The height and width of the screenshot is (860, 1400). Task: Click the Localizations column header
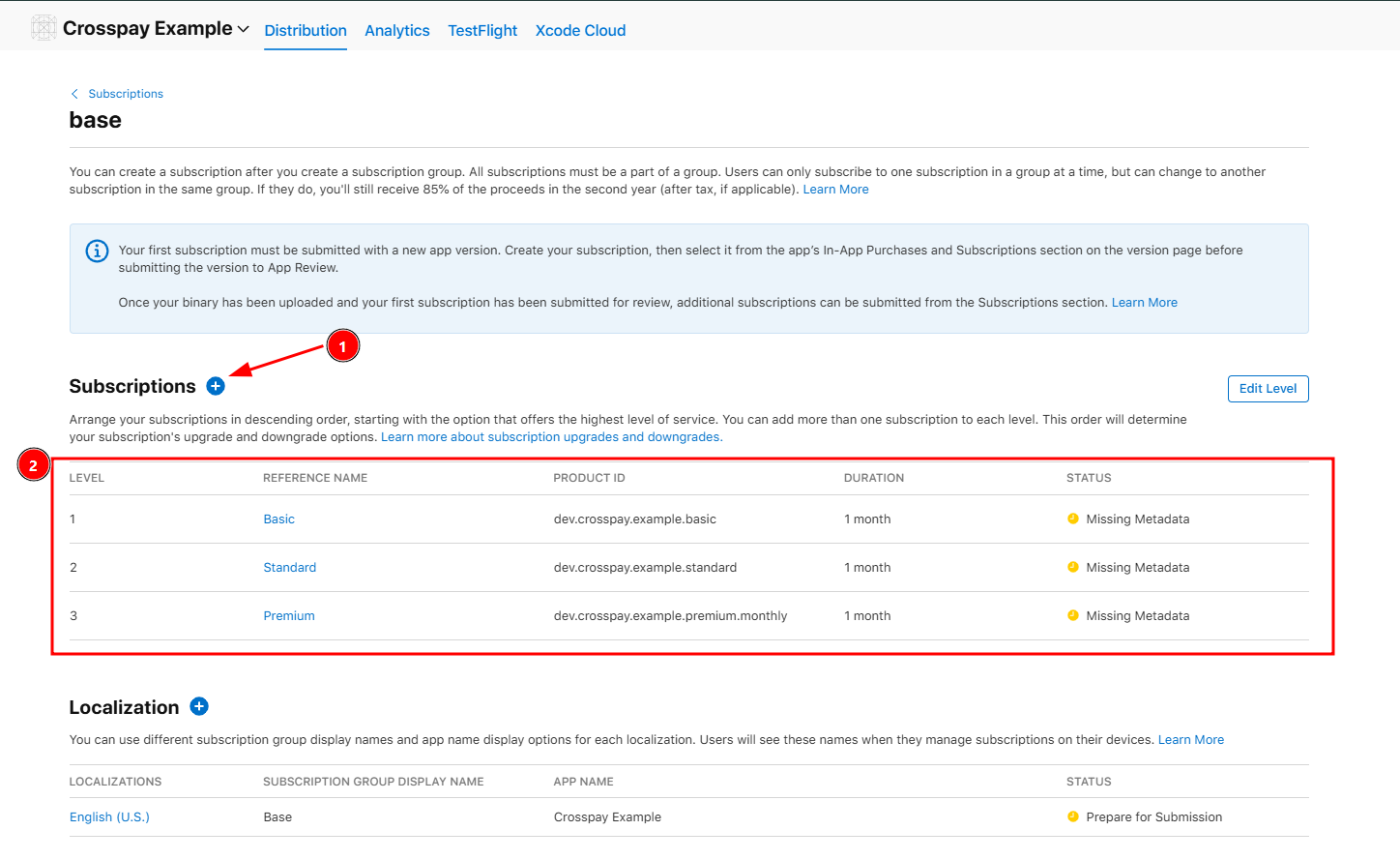(x=116, y=782)
